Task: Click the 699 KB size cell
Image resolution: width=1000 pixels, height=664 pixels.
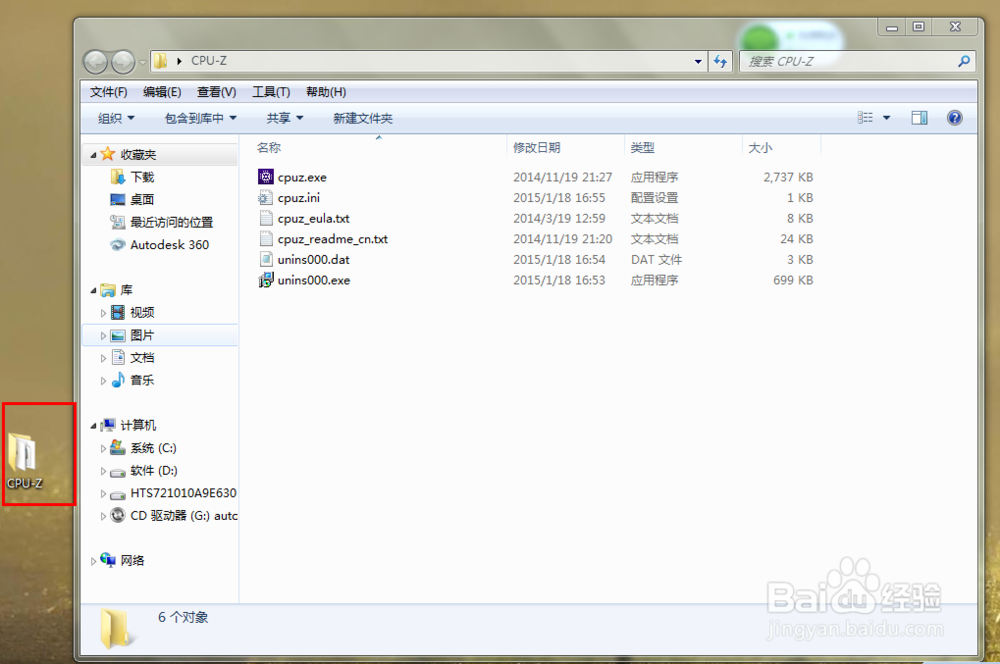Action: [x=793, y=280]
